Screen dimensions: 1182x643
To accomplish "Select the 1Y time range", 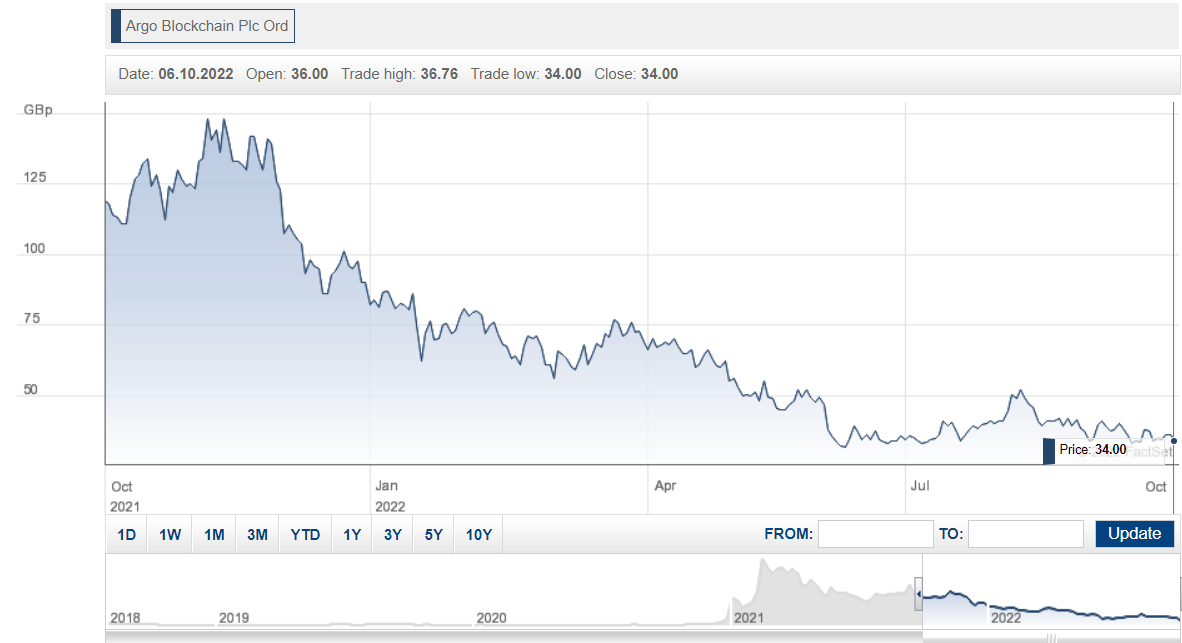I will [352, 534].
